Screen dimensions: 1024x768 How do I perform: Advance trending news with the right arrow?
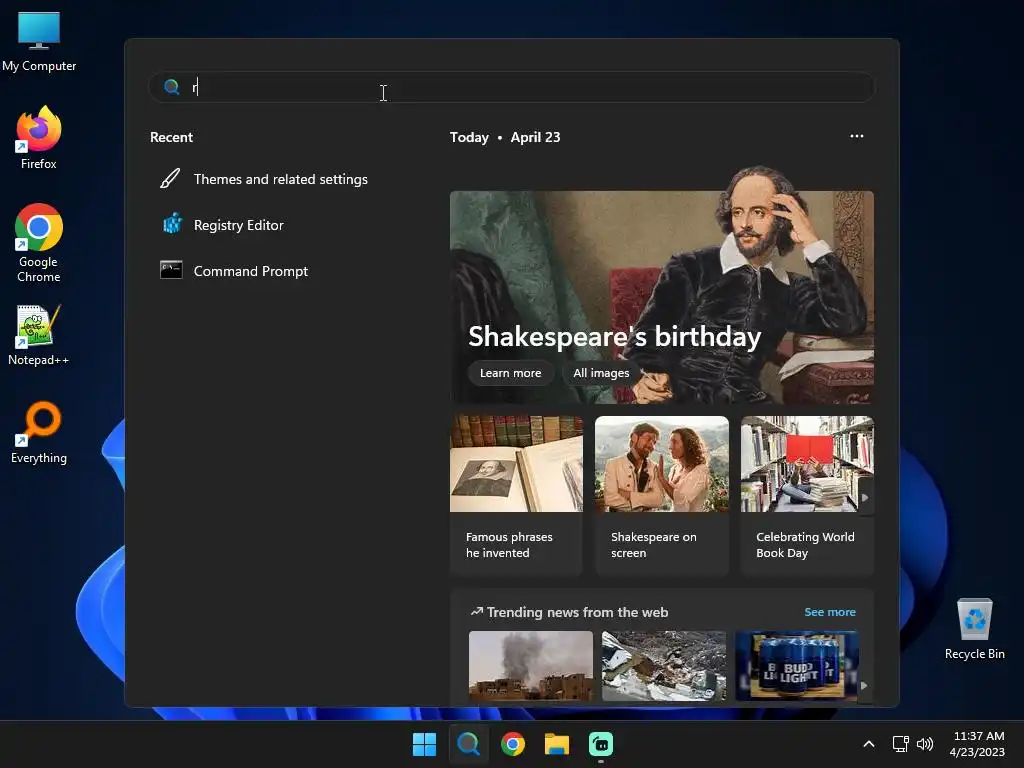(x=864, y=686)
